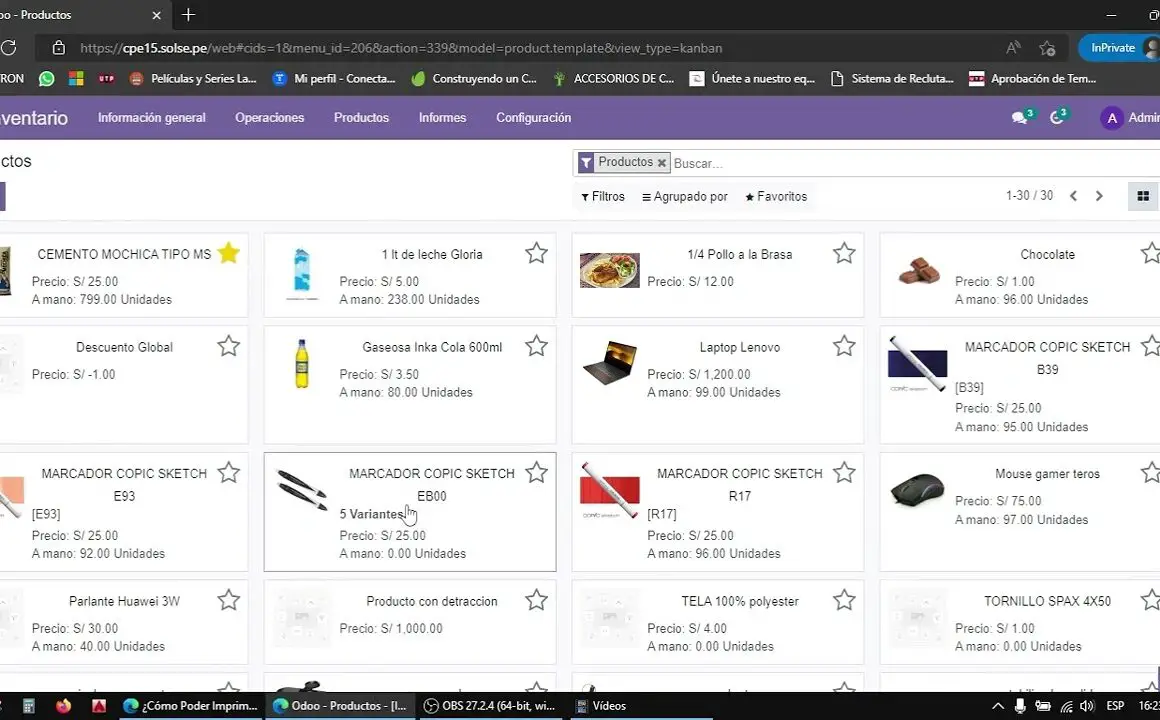Open OBS from the Windows taskbar

488,706
